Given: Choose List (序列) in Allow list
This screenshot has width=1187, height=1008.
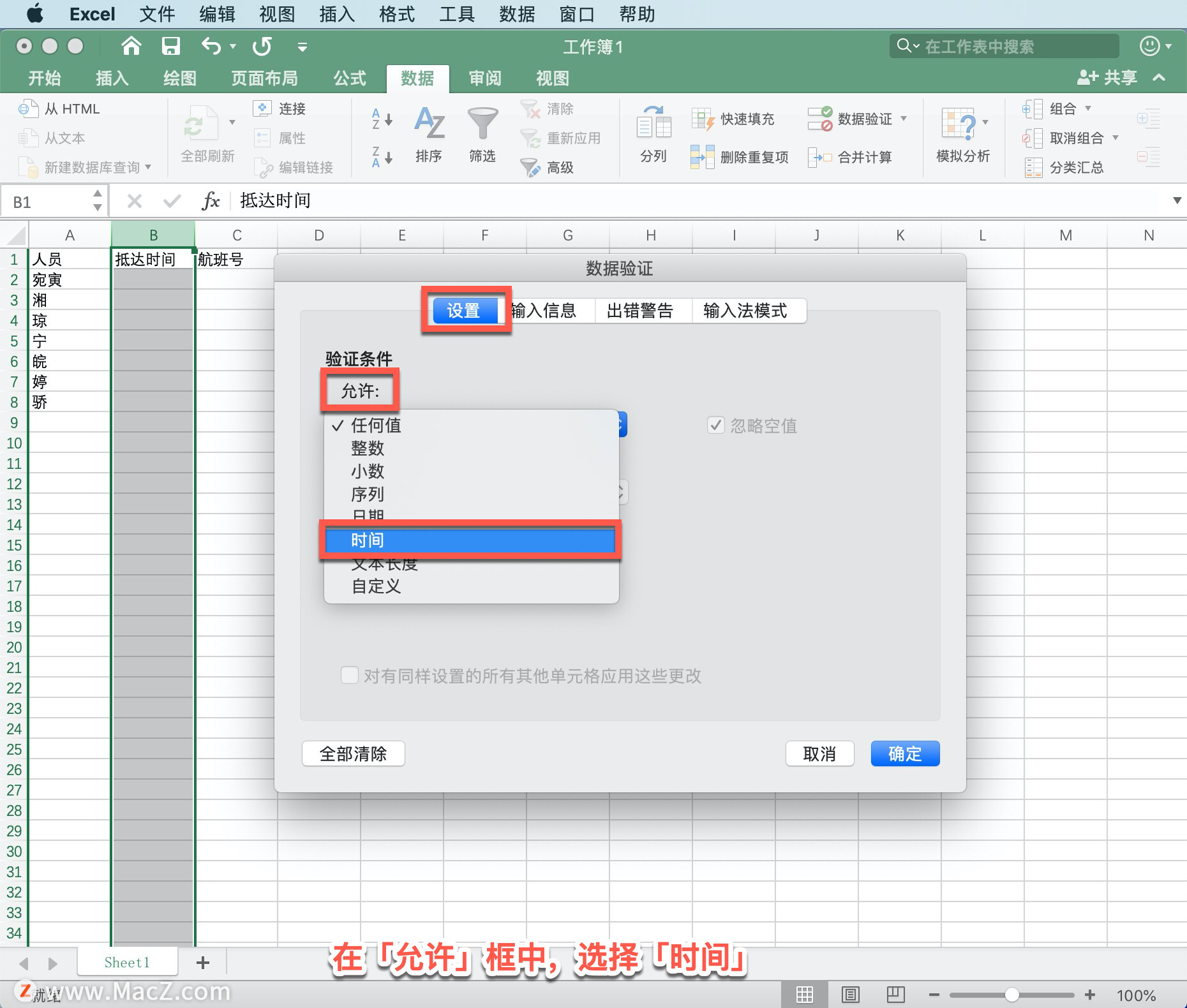Looking at the screenshot, I should 472,494.
